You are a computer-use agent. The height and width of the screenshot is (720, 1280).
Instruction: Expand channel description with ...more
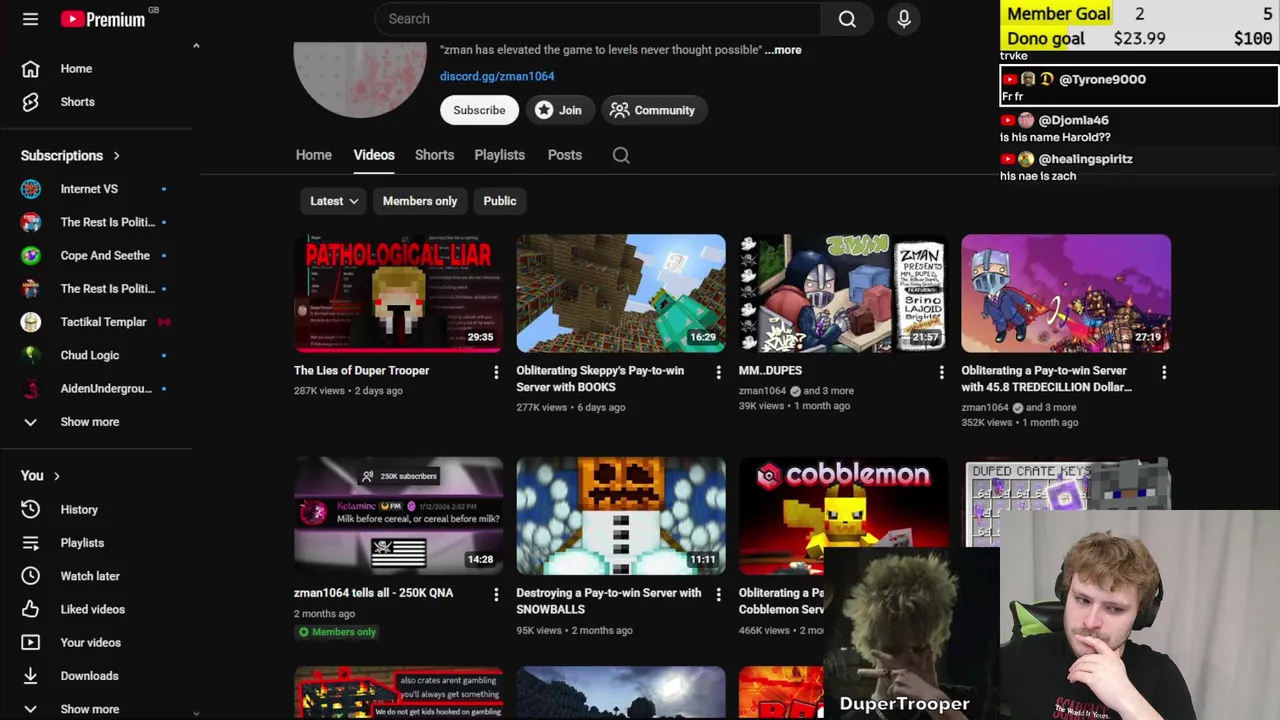(x=783, y=50)
